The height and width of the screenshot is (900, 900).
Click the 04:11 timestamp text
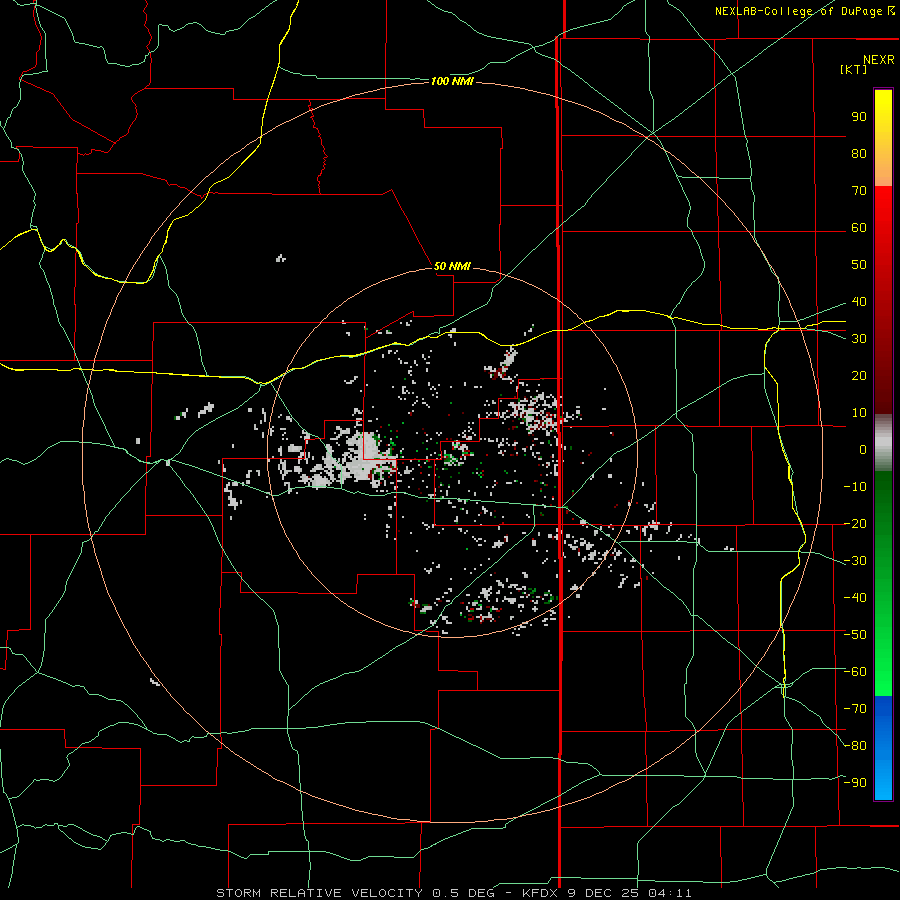(x=670, y=893)
